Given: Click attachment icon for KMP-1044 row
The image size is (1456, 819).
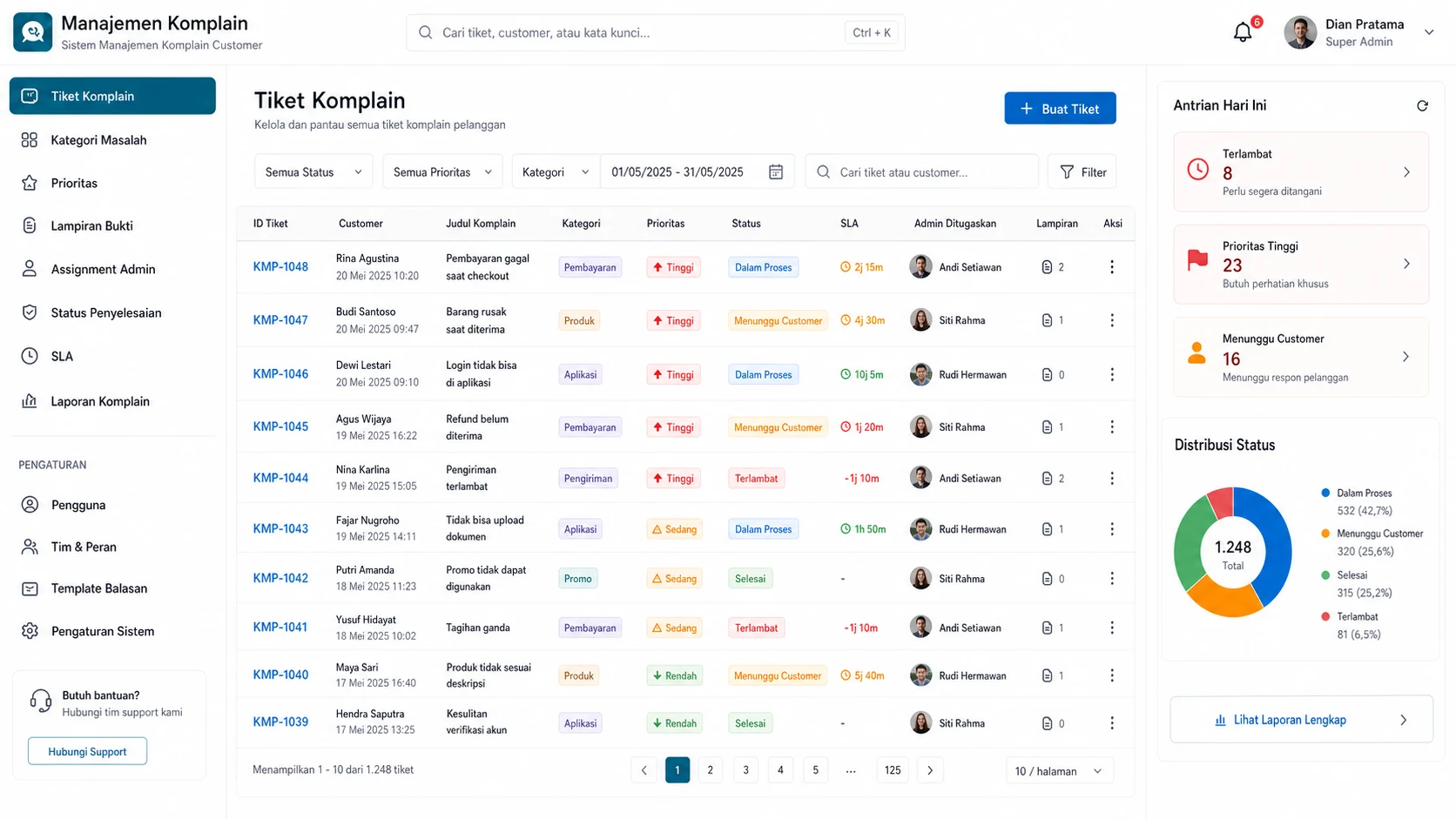Looking at the screenshot, I should pyautogui.click(x=1047, y=479).
